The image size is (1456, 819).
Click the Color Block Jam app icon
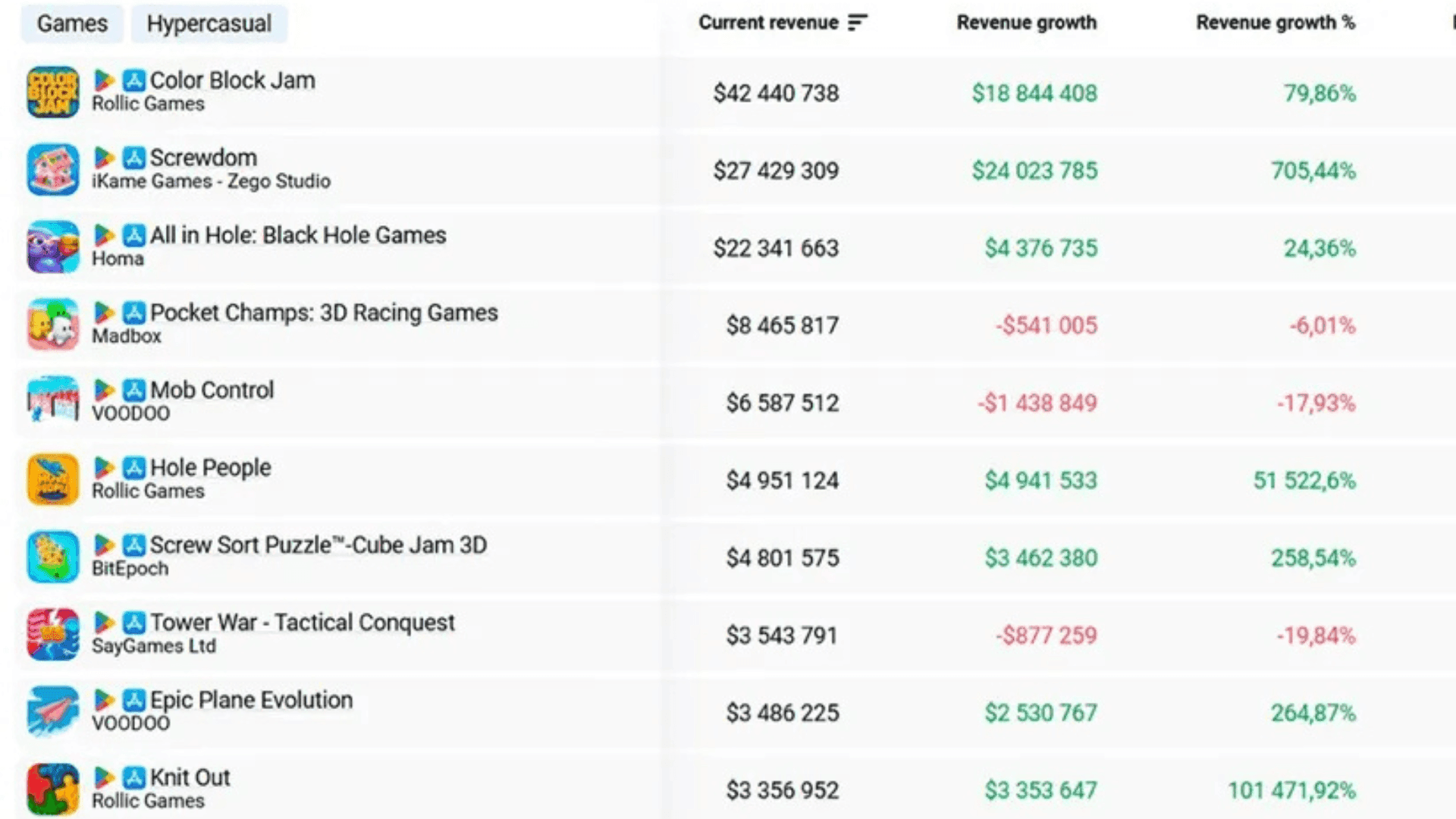pos(53,93)
